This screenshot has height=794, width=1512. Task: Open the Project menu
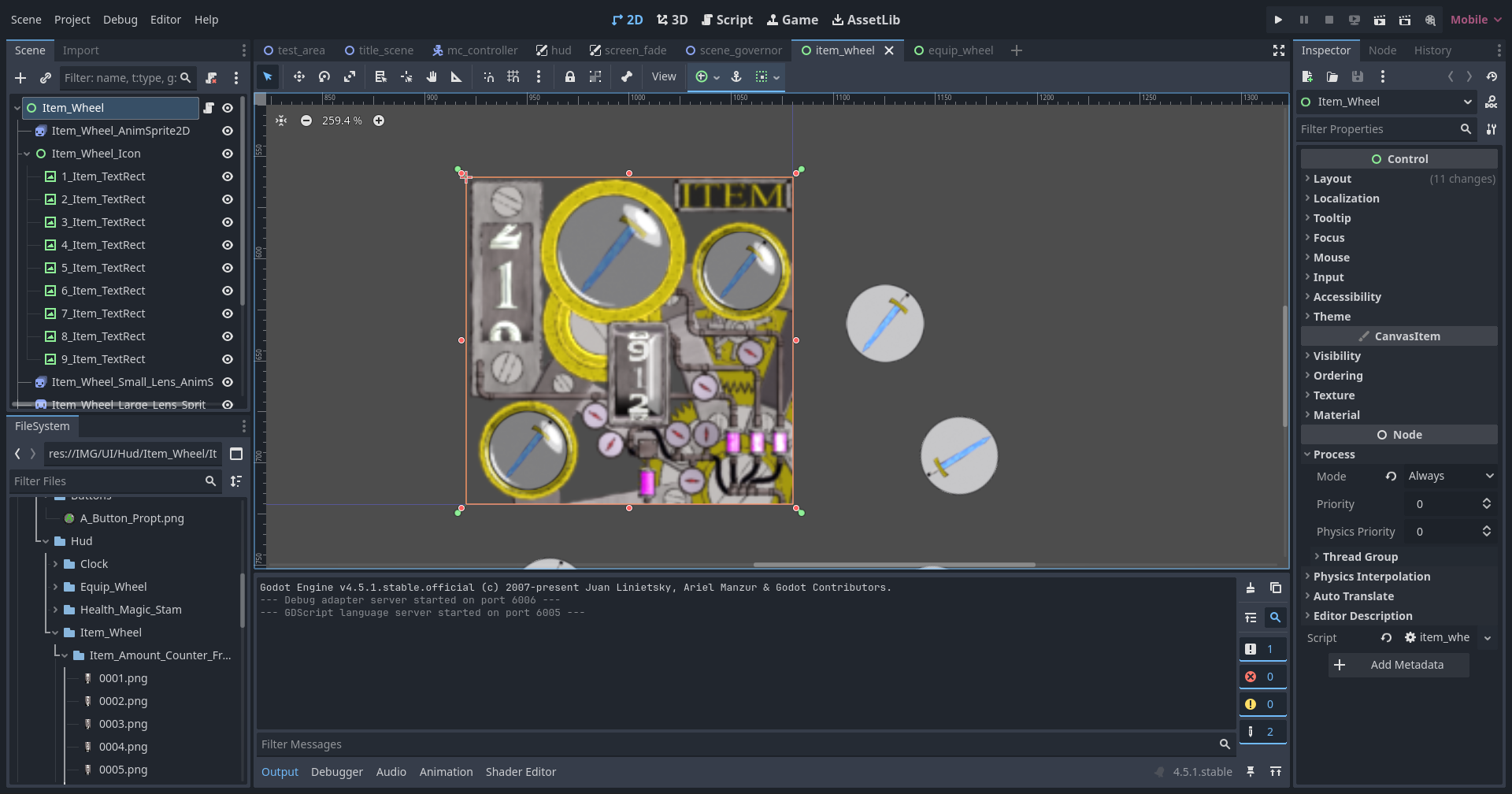click(x=72, y=20)
